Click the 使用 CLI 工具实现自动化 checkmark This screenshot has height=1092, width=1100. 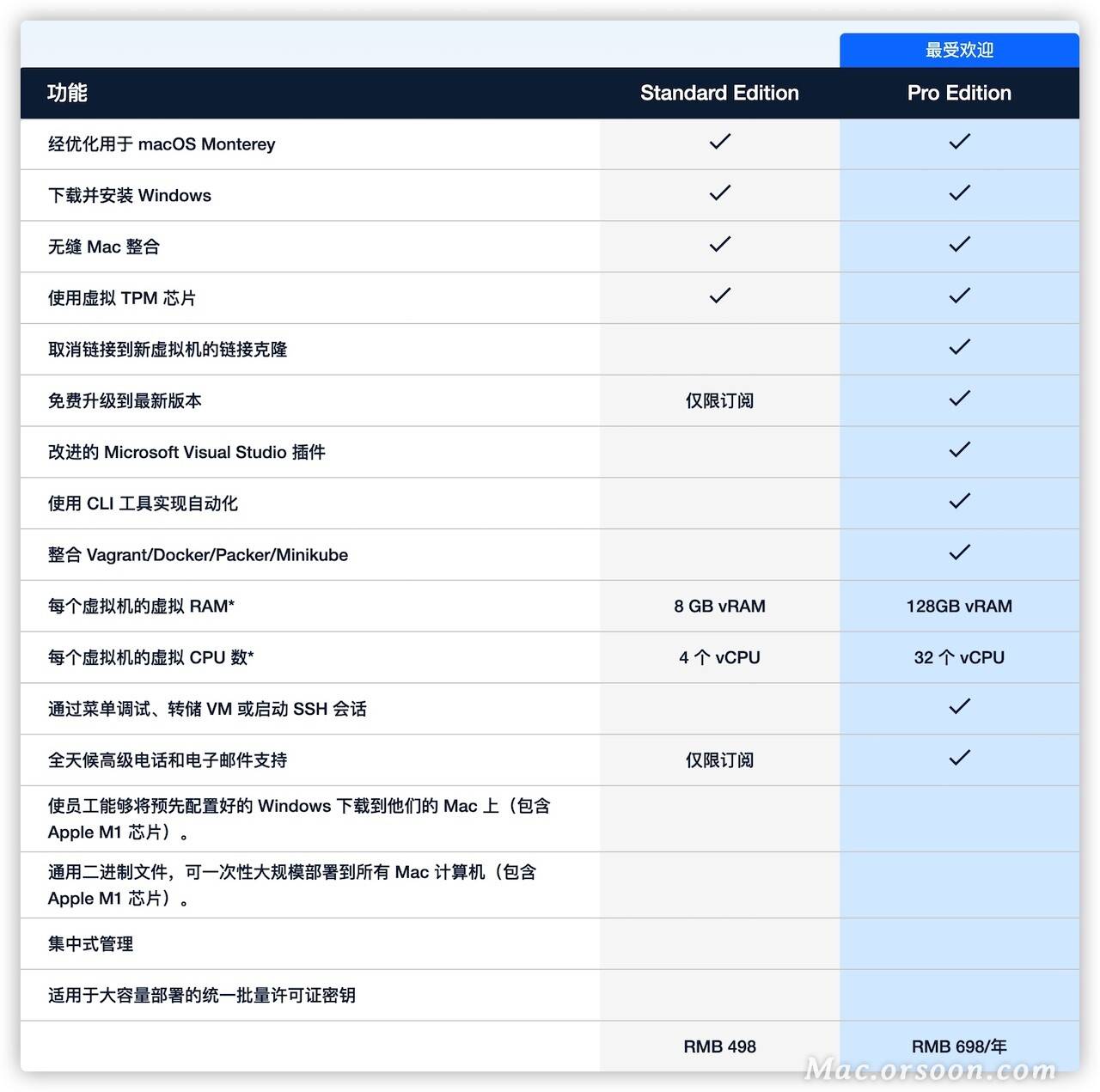coord(959,502)
